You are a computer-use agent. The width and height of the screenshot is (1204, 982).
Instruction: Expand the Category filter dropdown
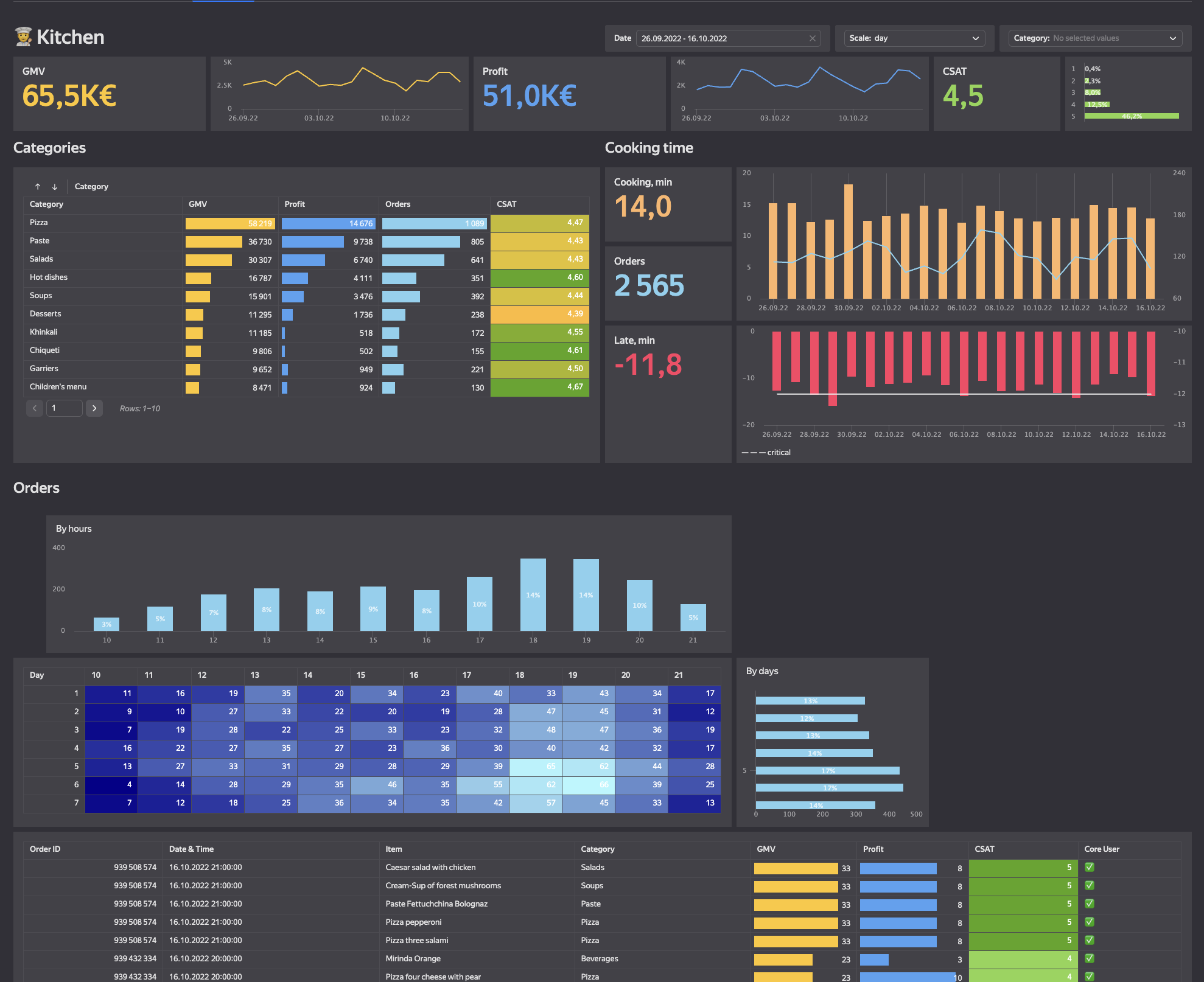click(1095, 38)
